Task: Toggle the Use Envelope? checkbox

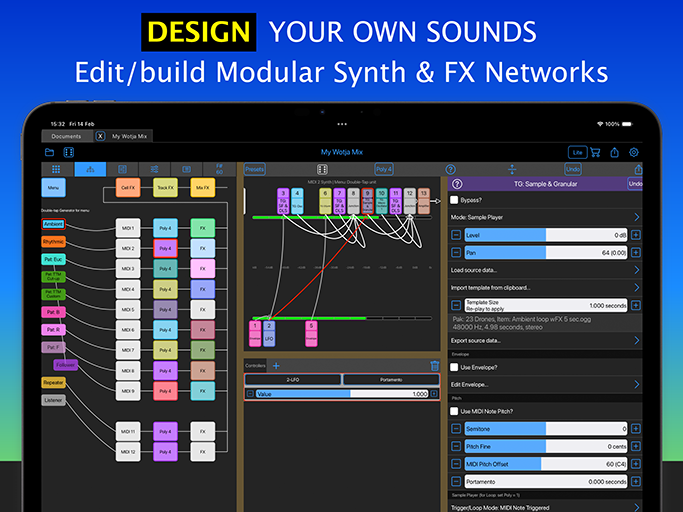Action: pyautogui.click(x=455, y=369)
